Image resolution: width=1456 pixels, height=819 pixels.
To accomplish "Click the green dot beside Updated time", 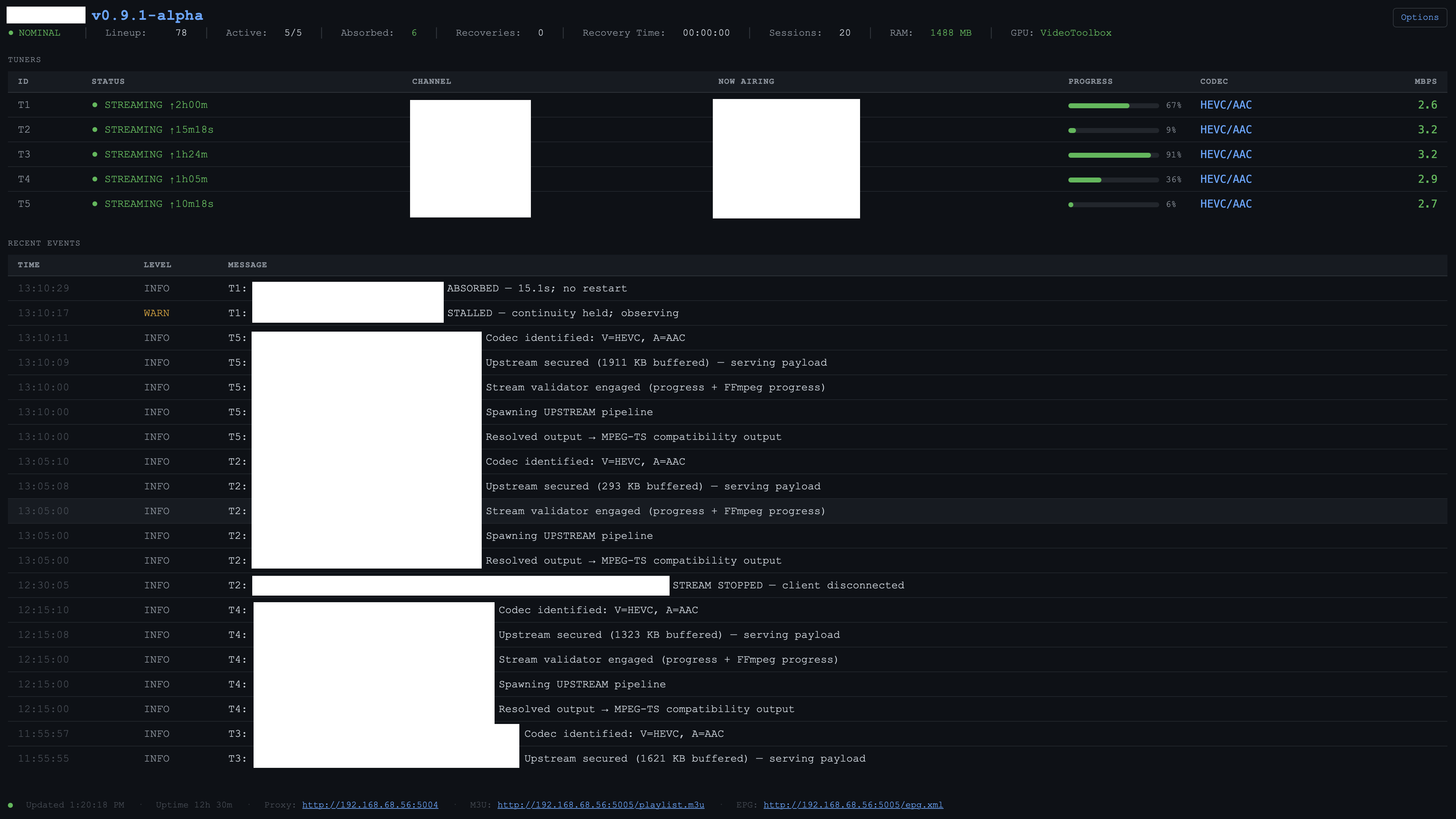I will coord(10,805).
